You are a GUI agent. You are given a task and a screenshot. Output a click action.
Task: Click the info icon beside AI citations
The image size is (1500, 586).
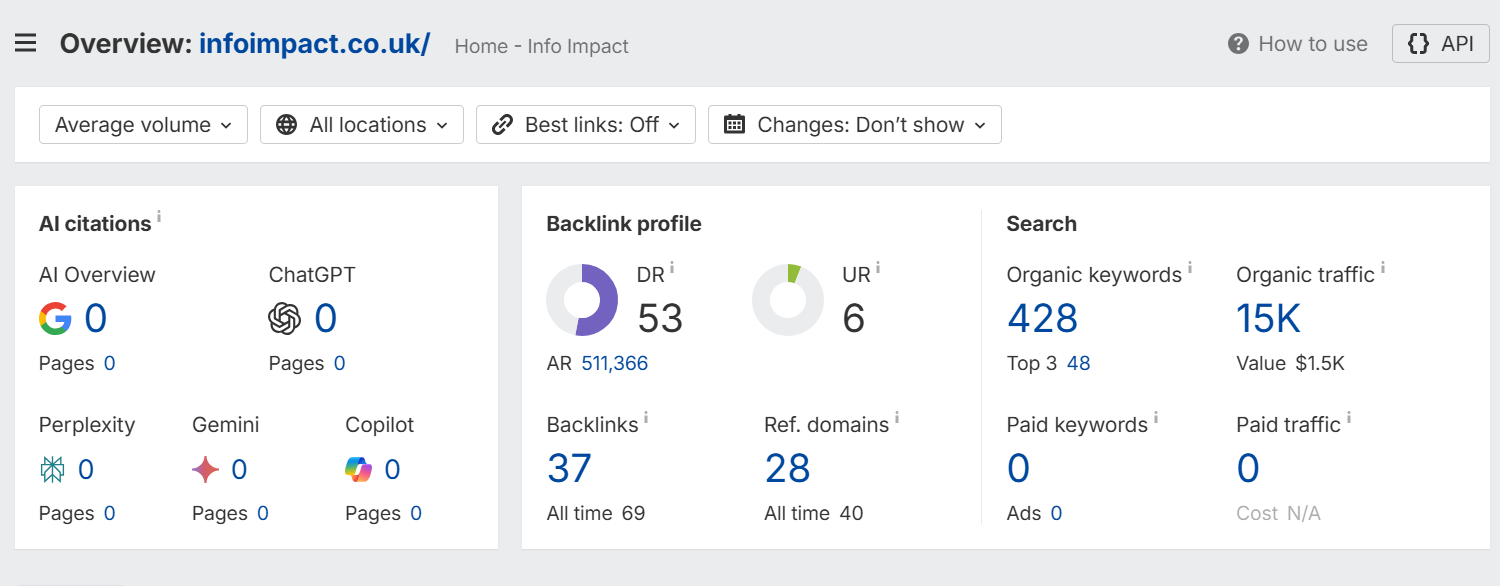point(159,216)
